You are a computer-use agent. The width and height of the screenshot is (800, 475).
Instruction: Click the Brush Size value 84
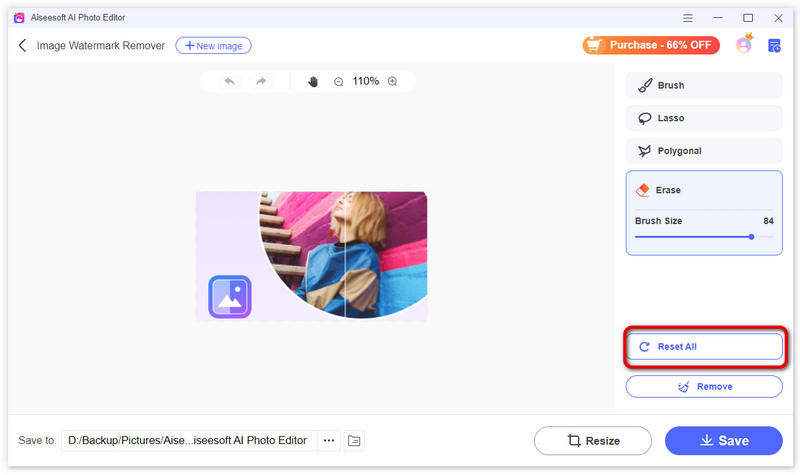[x=768, y=221]
